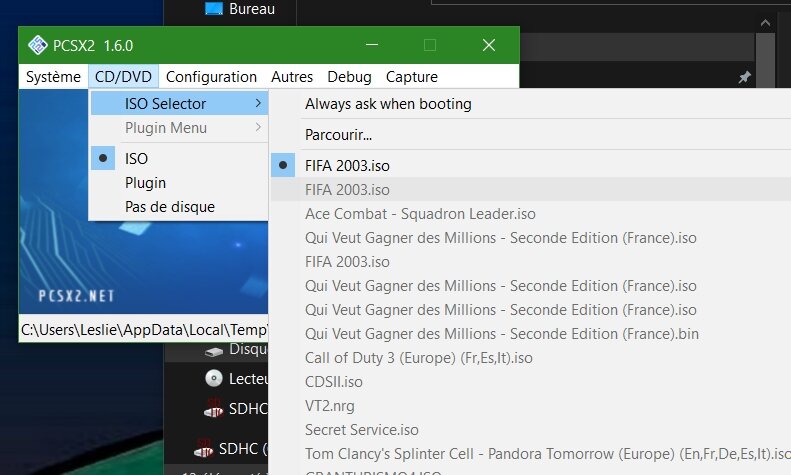Click Parcourir... to browse for ISO

pos(338,134)
